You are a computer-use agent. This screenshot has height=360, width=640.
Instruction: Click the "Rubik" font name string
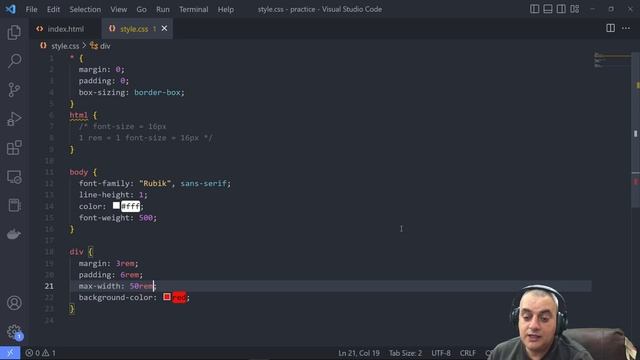(155, 184)
